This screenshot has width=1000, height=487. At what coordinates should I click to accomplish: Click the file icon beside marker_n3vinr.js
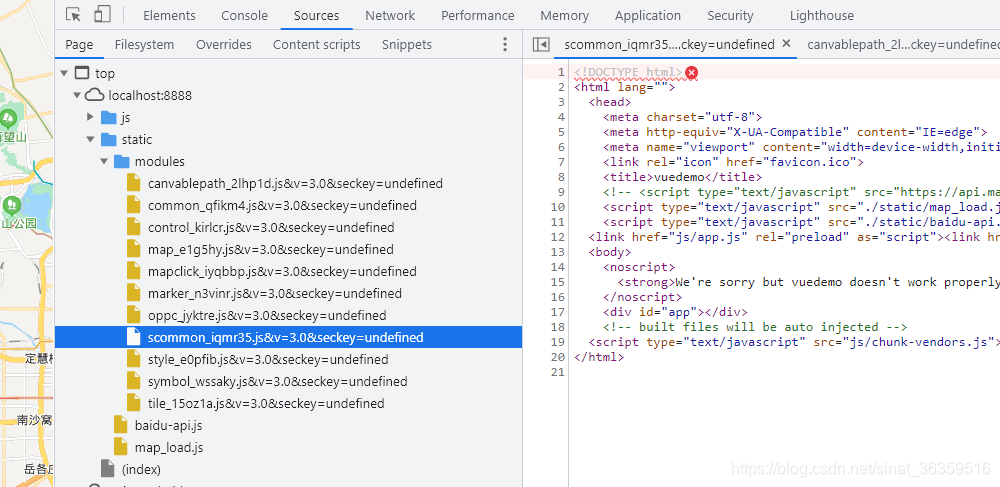(133, 293)
